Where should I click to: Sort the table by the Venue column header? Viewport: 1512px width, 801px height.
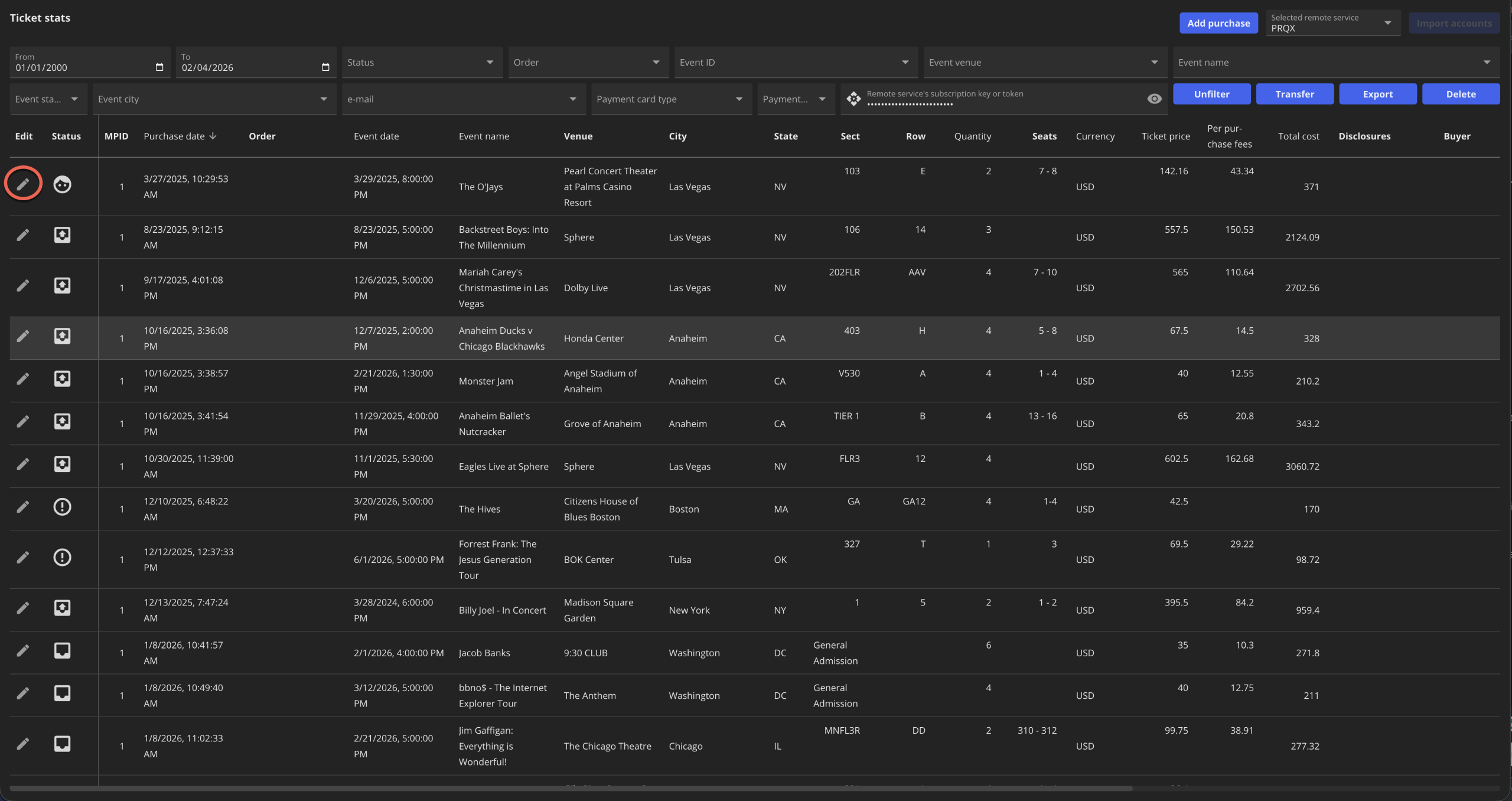click(578, 136)
